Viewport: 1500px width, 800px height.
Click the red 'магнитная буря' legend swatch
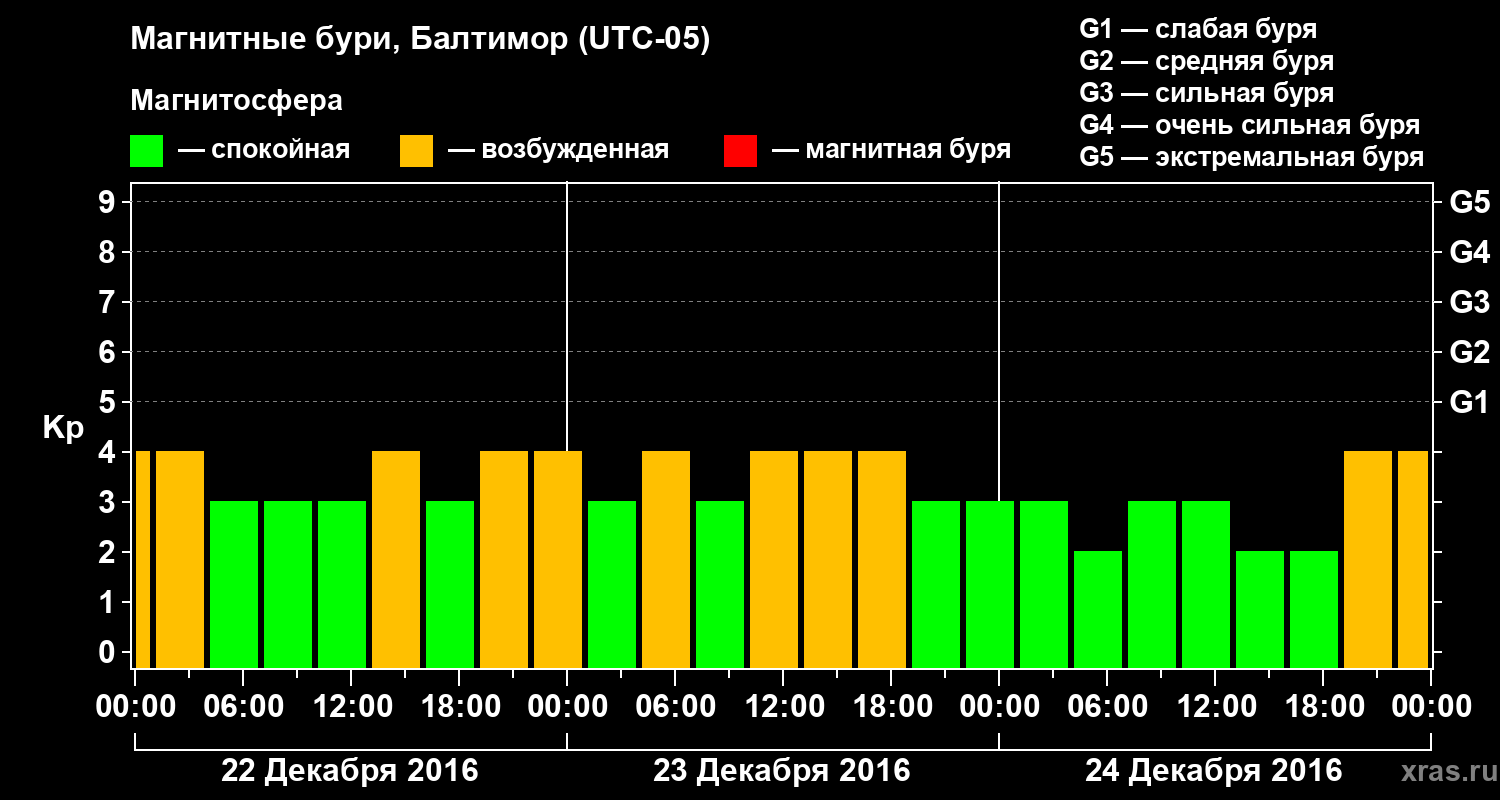click(740, 151)
